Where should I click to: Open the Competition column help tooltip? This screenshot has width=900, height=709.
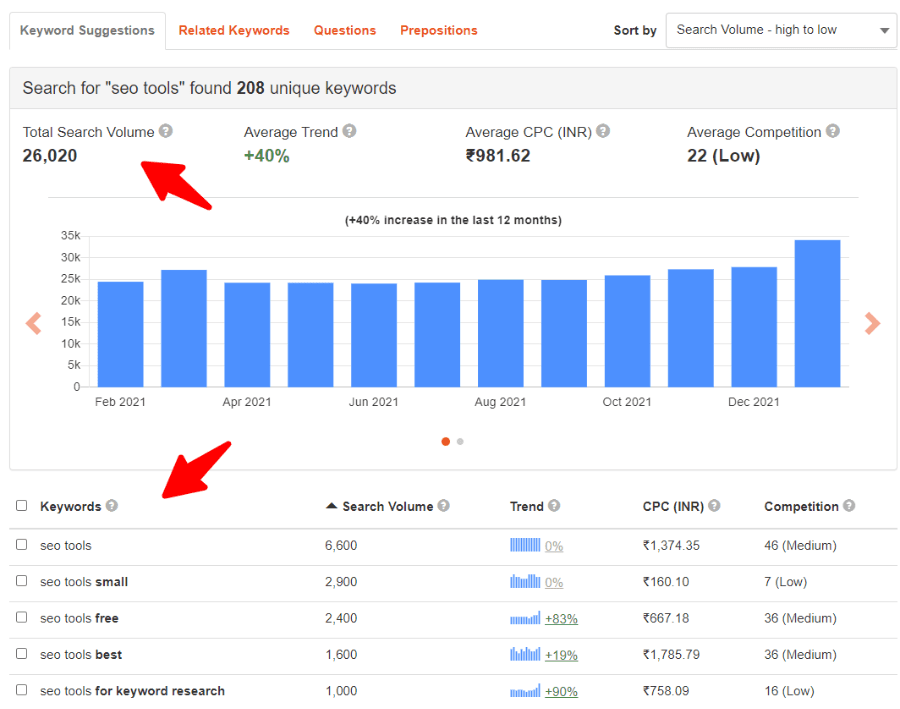point(848,506)
